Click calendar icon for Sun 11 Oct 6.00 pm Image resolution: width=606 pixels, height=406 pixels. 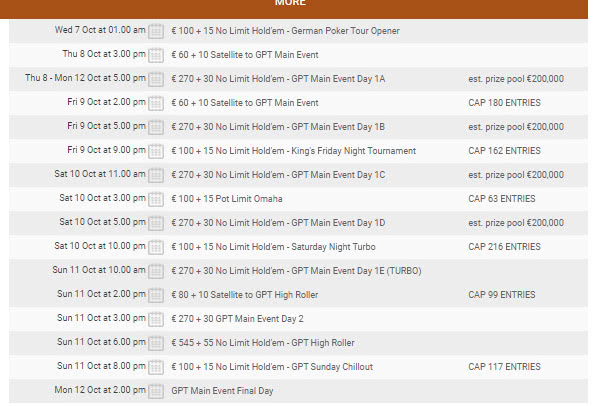coord(156,343)
